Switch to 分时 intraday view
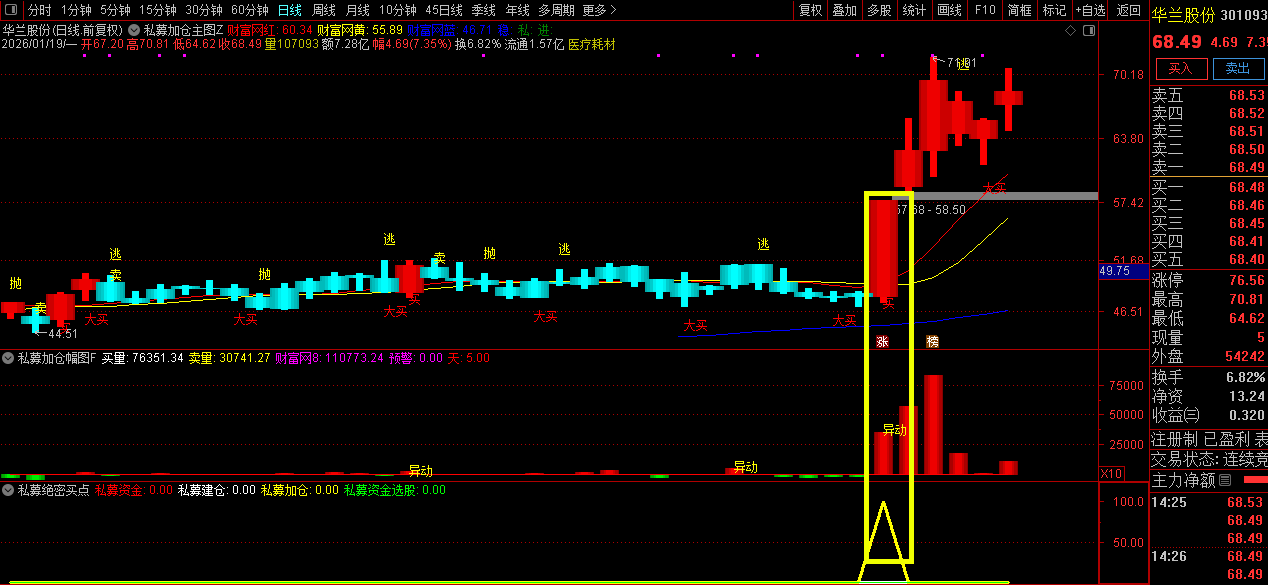Viewport: 1268px width, 585px height. [39, 10]
